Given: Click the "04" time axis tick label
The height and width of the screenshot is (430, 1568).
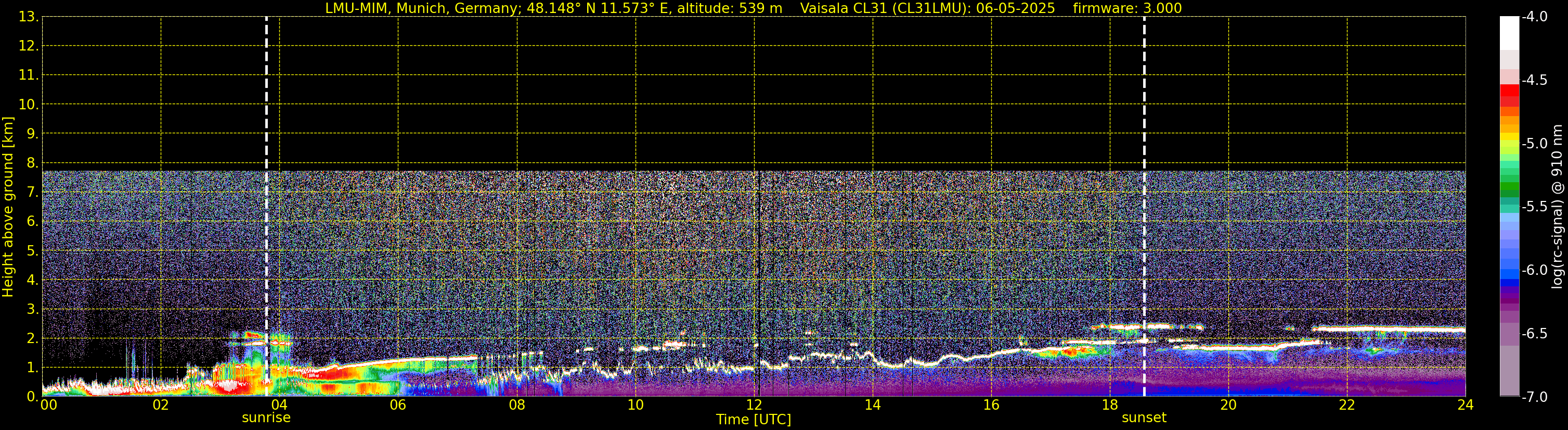Looking at the screenshot, I should coord(279,405).
